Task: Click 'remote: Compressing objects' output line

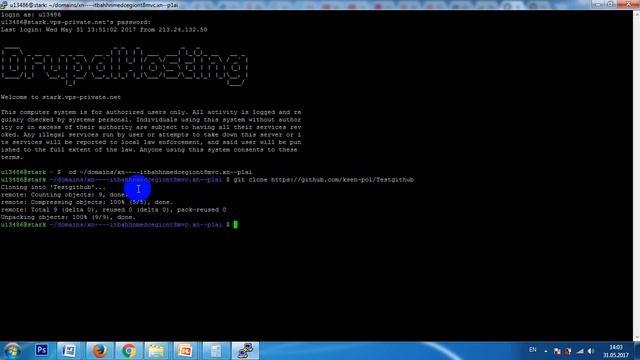Action: 87,202
